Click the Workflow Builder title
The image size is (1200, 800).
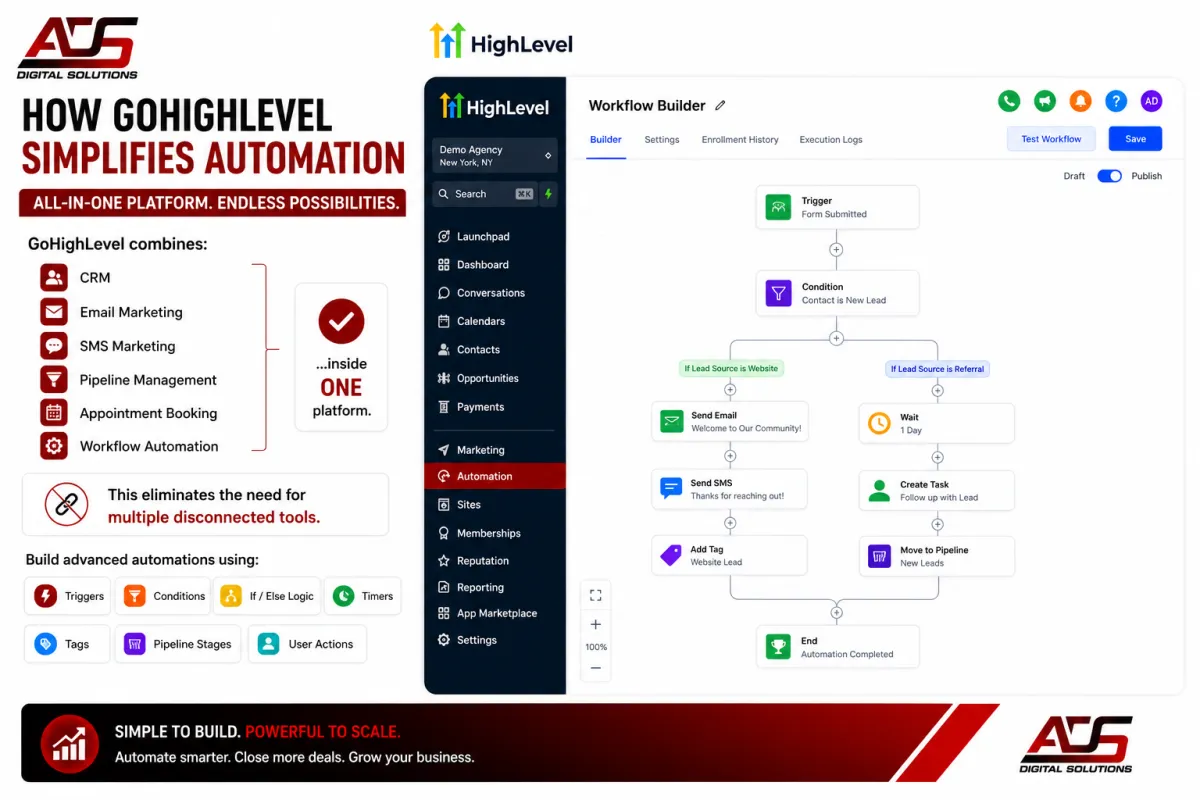coord(647,105)
